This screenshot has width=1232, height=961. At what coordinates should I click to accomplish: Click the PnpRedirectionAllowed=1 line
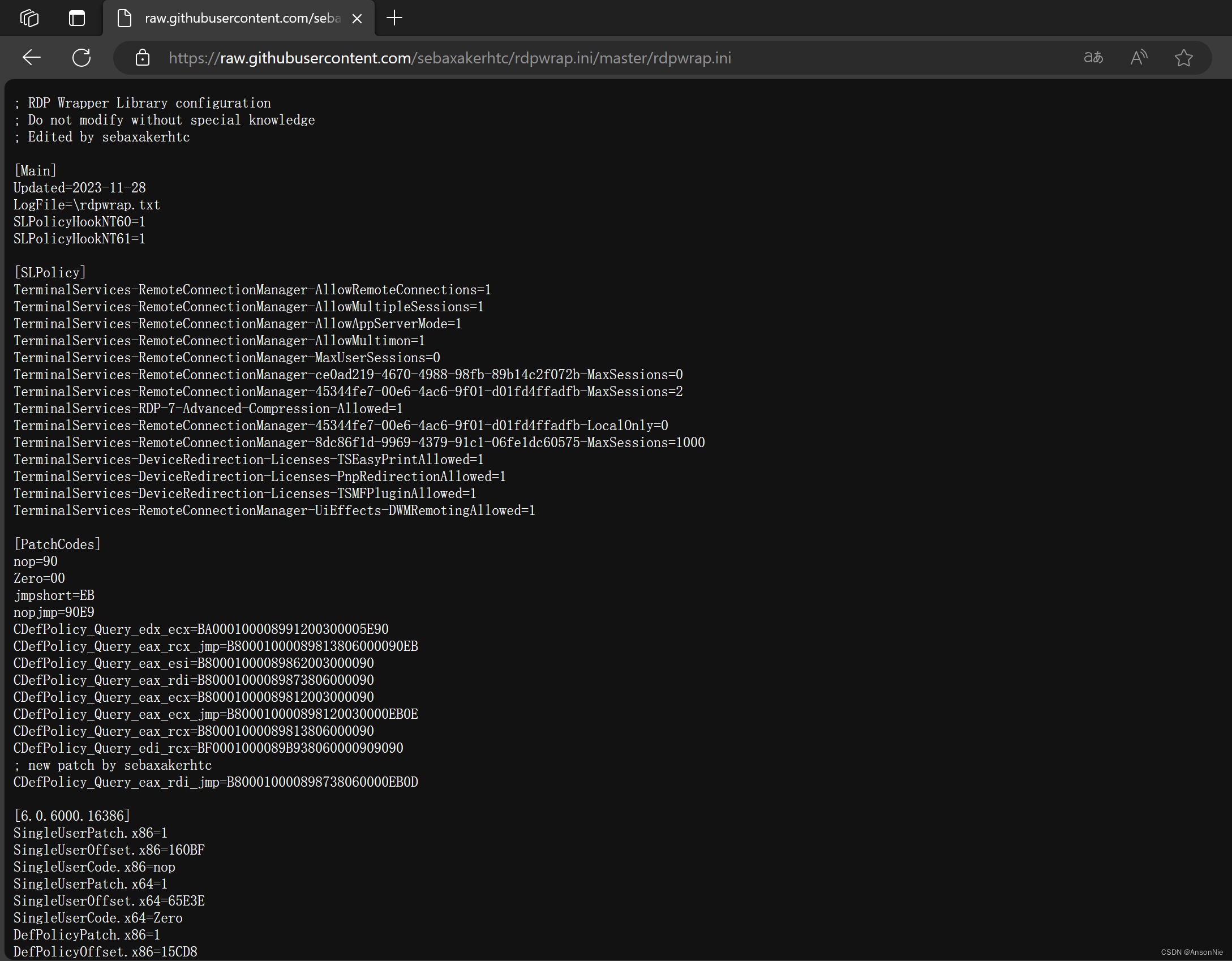(x=260, y=477)
